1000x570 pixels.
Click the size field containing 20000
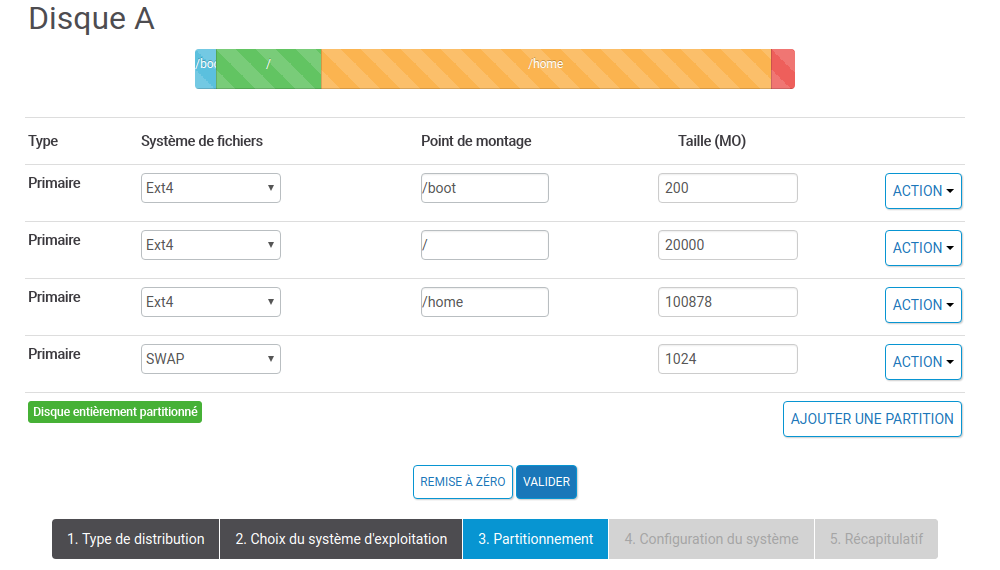727,245
